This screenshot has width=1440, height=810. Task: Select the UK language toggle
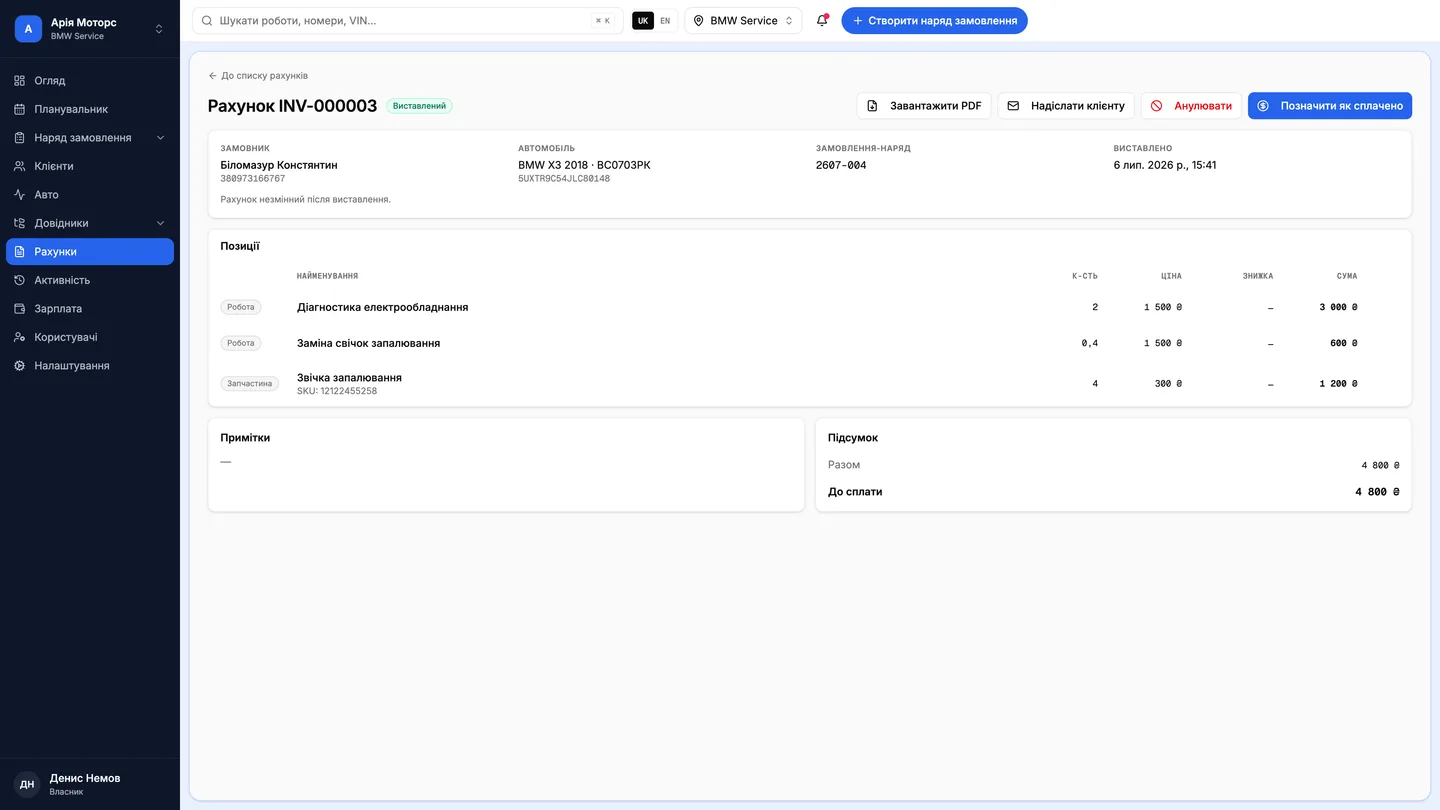(x=642, y=20)
